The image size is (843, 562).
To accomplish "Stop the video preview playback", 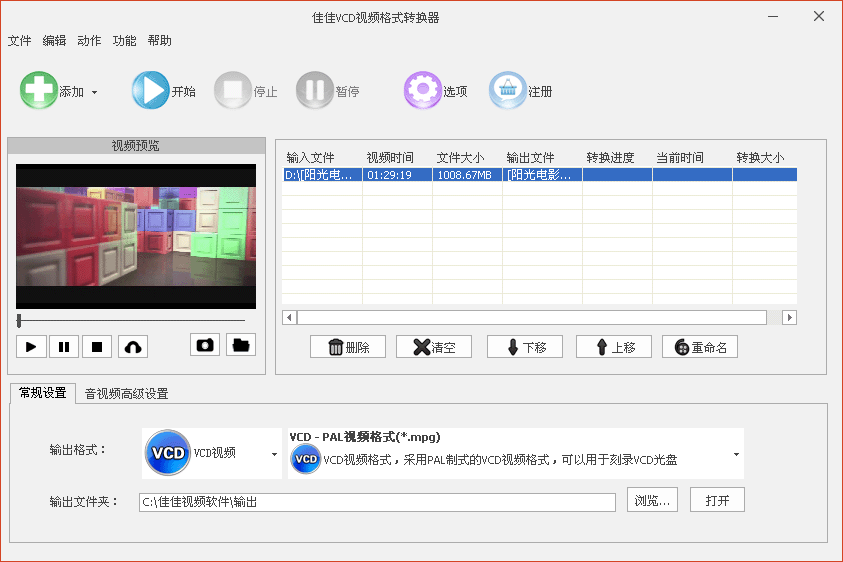I will [97, 347].
